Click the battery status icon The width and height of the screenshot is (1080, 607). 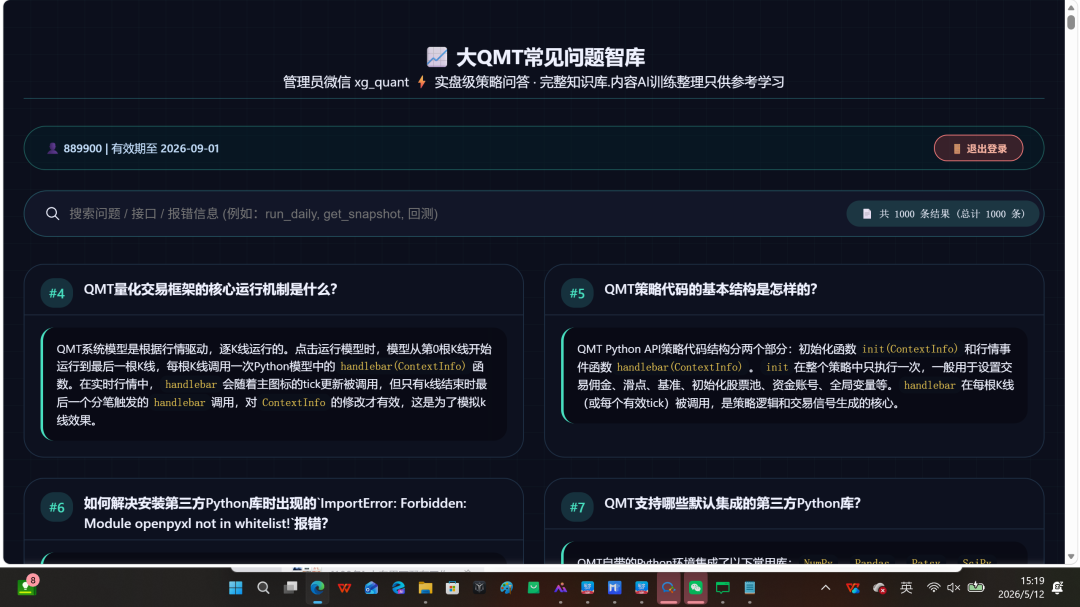click(x=976, y=588)
